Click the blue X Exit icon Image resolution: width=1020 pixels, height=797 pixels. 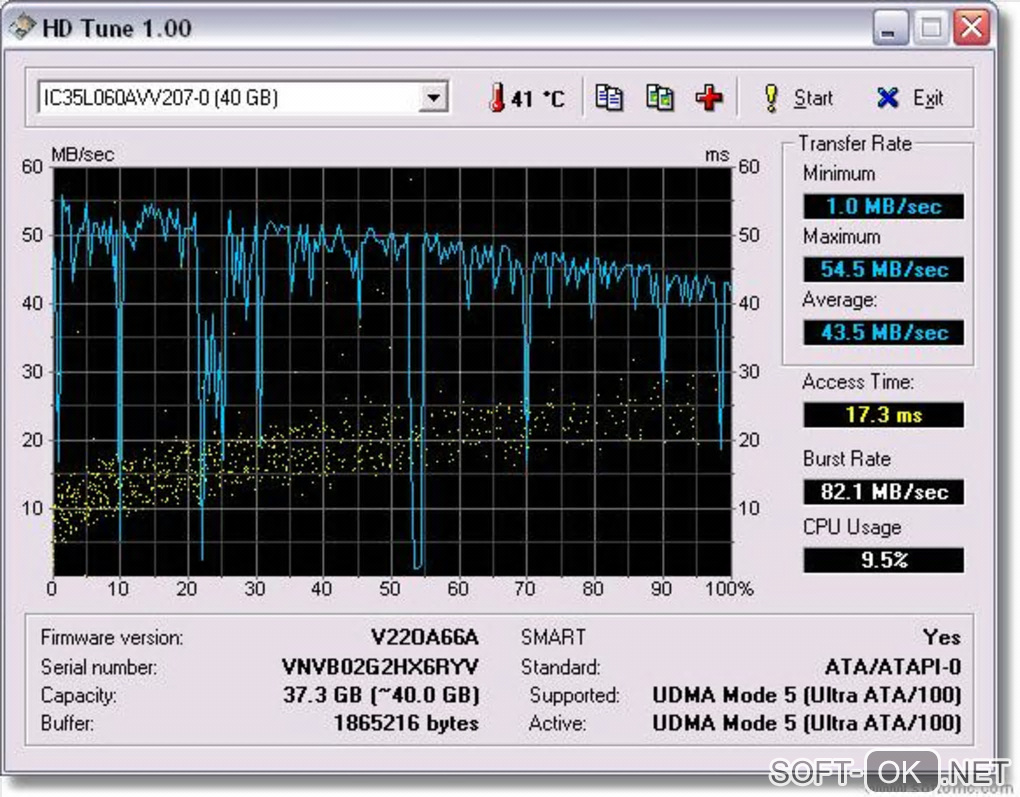tap(887, 98)
